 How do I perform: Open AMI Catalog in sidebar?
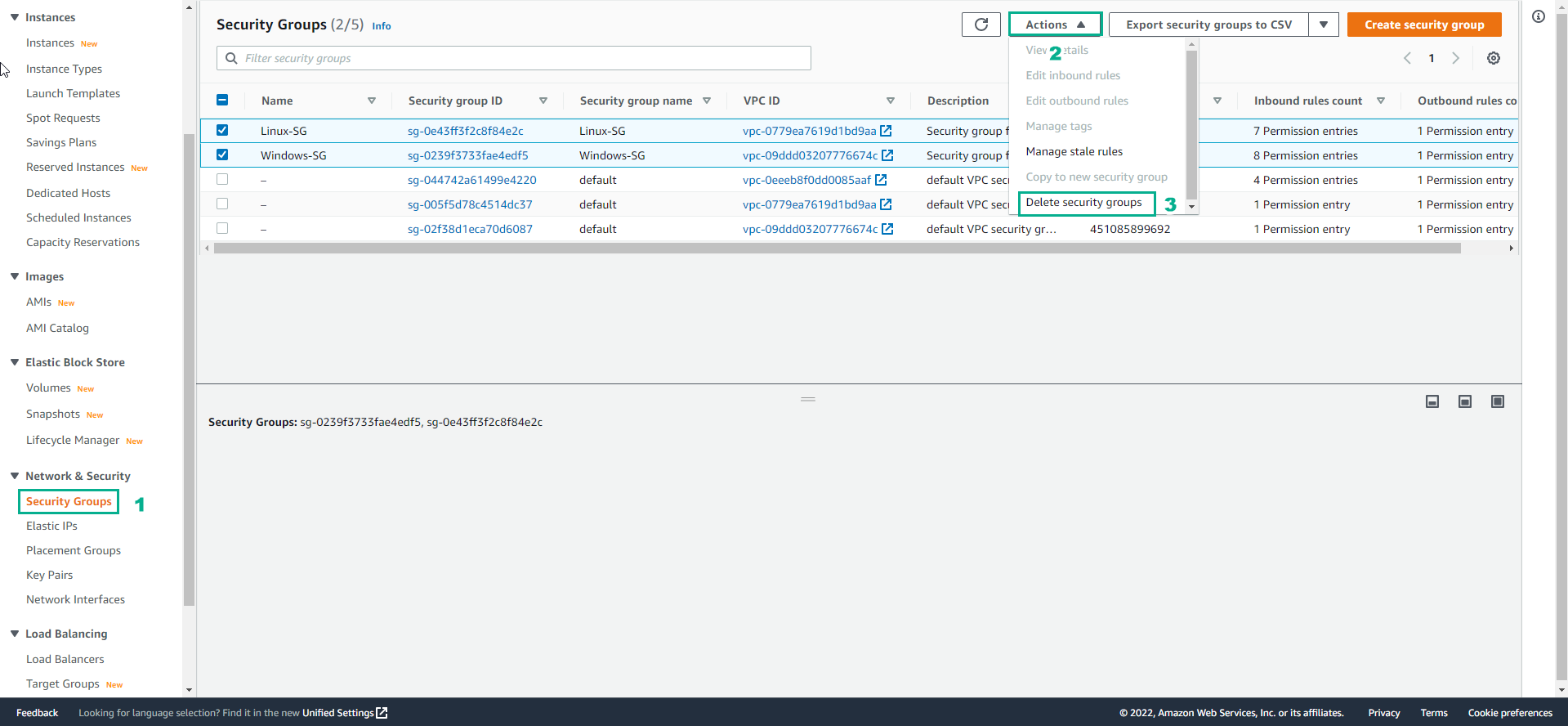(x=57, y=328)
